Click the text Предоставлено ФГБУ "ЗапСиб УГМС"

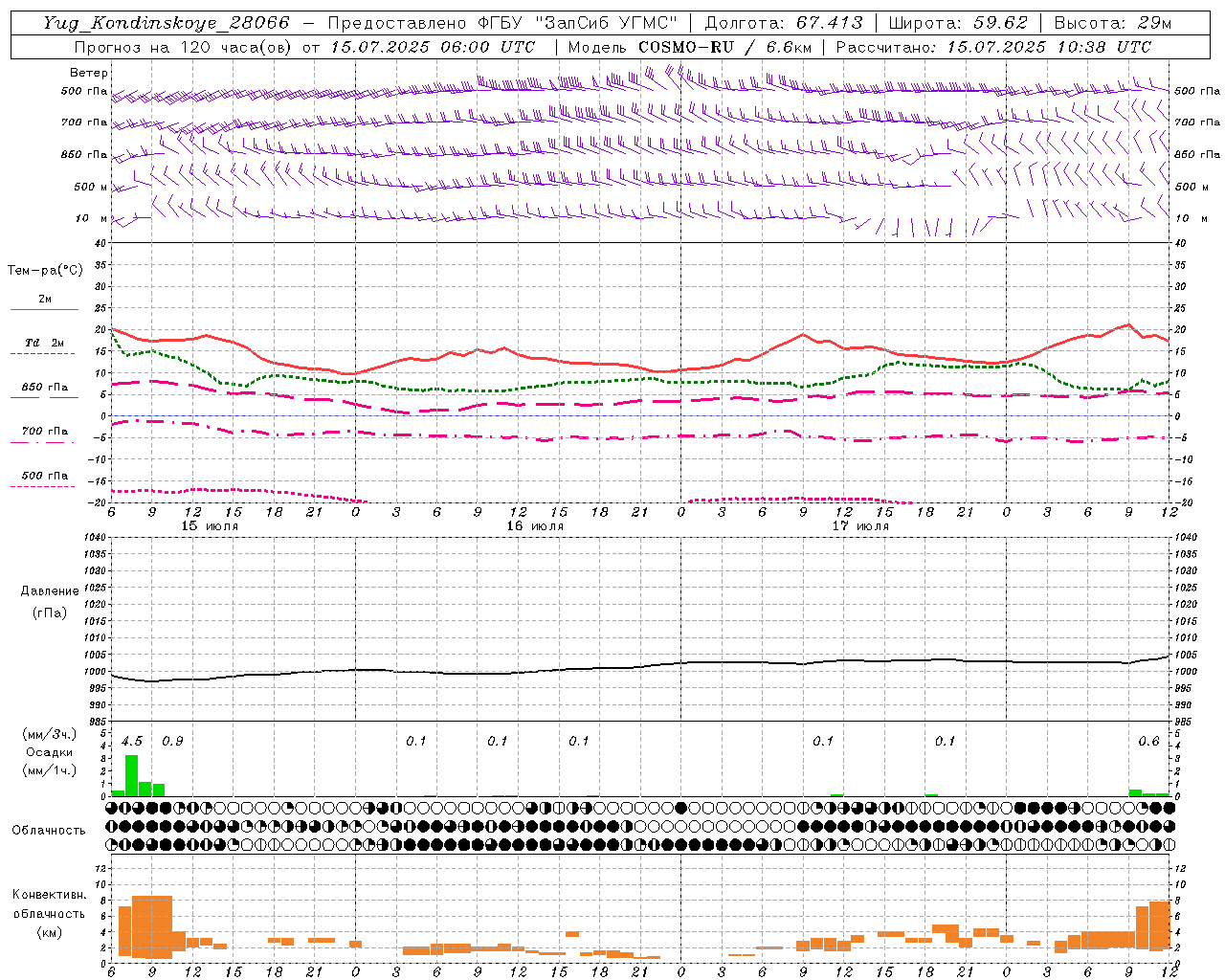[502, 23]
